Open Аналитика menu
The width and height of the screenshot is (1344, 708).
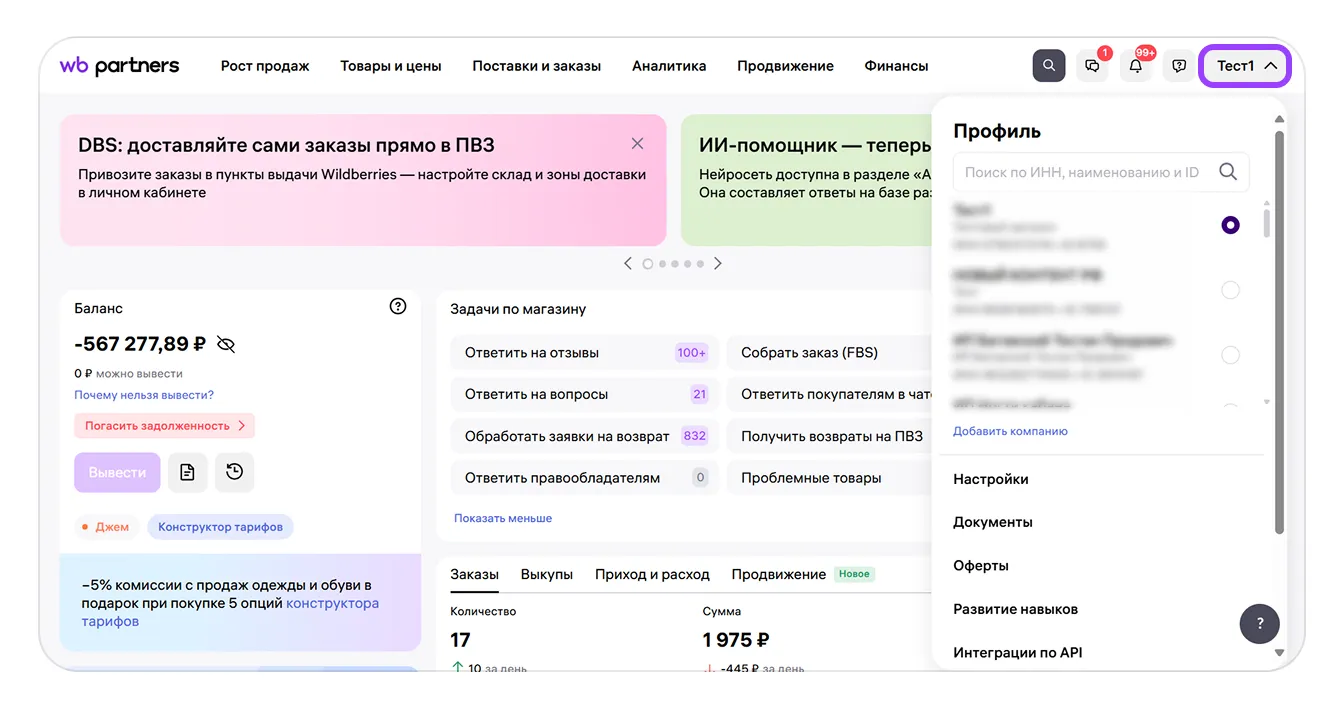click(x=669, y=66)
